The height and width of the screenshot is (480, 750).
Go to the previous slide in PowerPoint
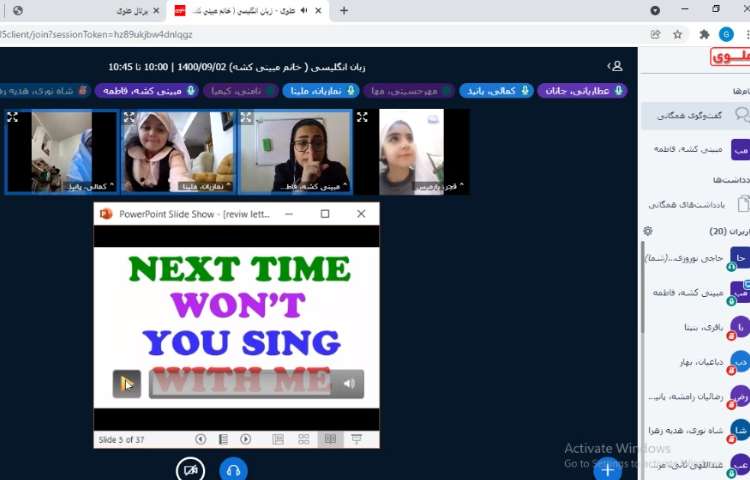[x=201, y=439]
